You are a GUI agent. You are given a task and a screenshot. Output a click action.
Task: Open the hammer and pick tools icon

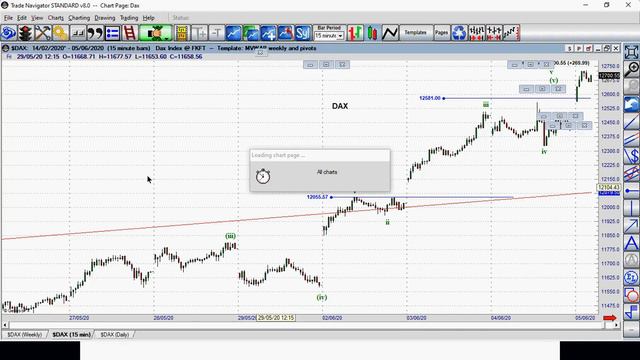[43, 33]
